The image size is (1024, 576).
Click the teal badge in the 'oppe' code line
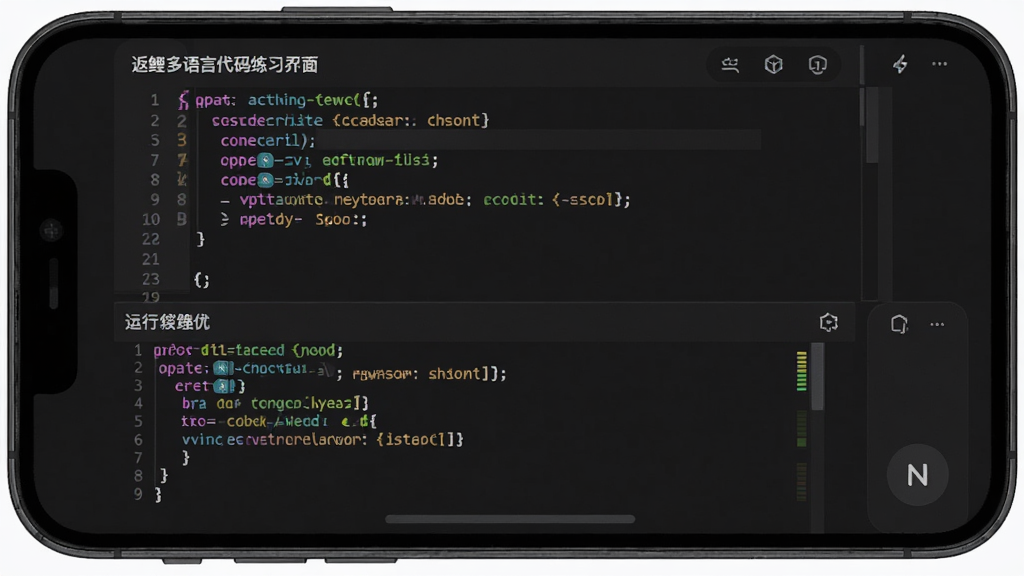[x=265, y=160]
